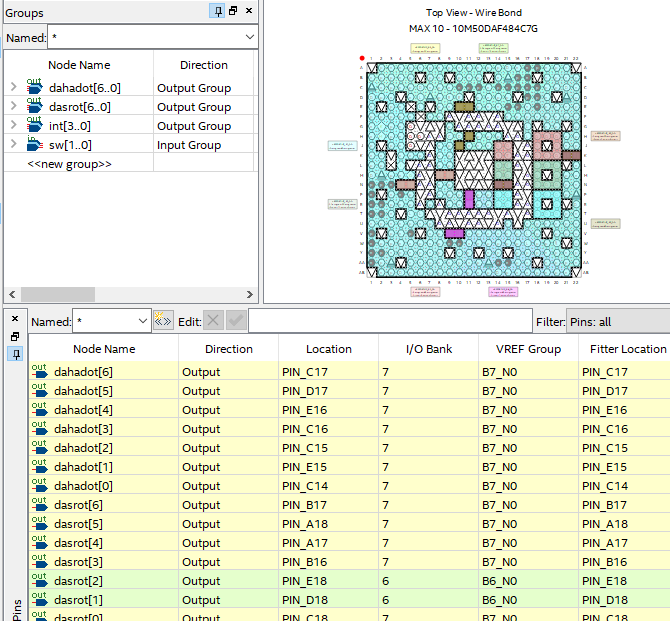Click the confirm edit checkmark icon
This screenshot has width=670, height=621.
(236, 321)
